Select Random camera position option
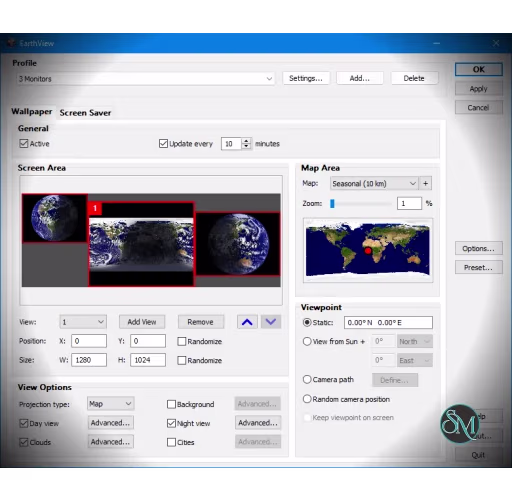 coord(307,399)
